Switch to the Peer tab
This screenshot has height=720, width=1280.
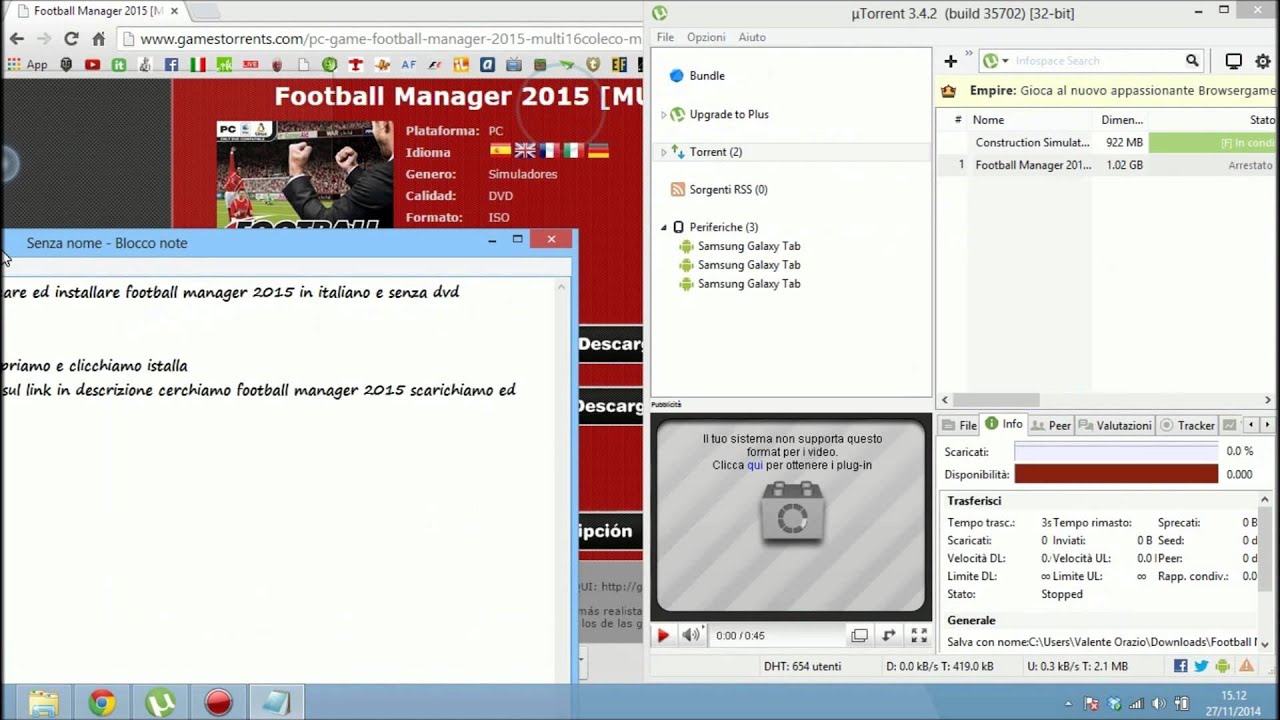(1051, 425)
